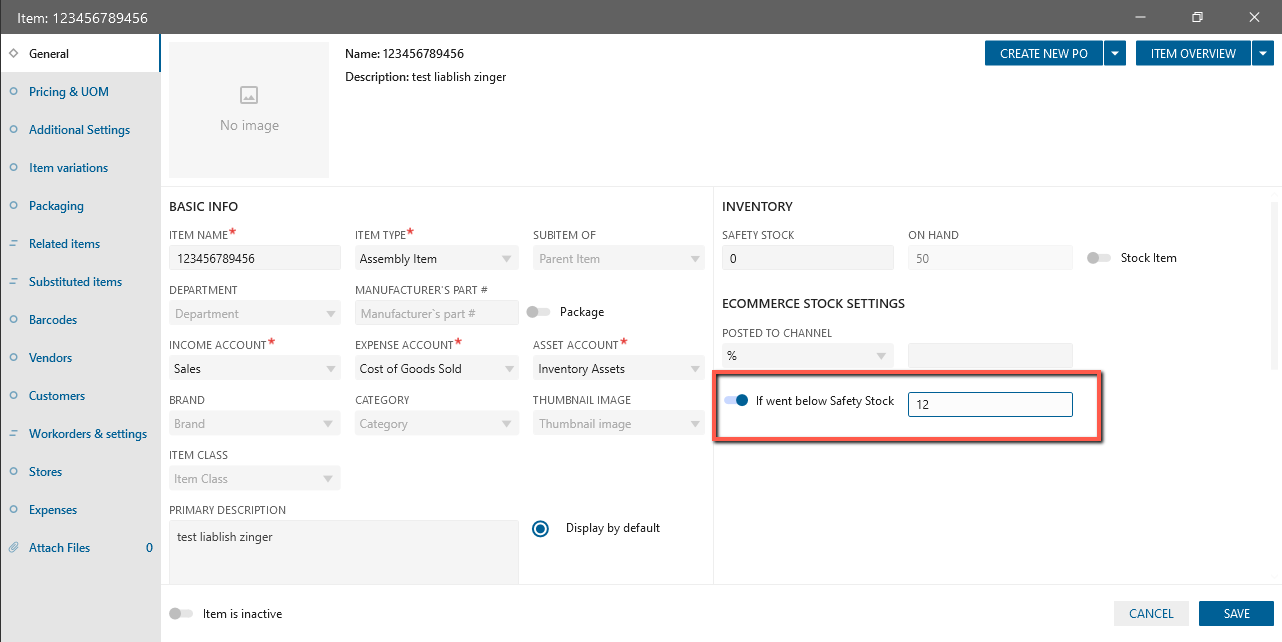Click the Workorders & settings sidebar icon
1282x642 pixels.
[x=13, y=434]
